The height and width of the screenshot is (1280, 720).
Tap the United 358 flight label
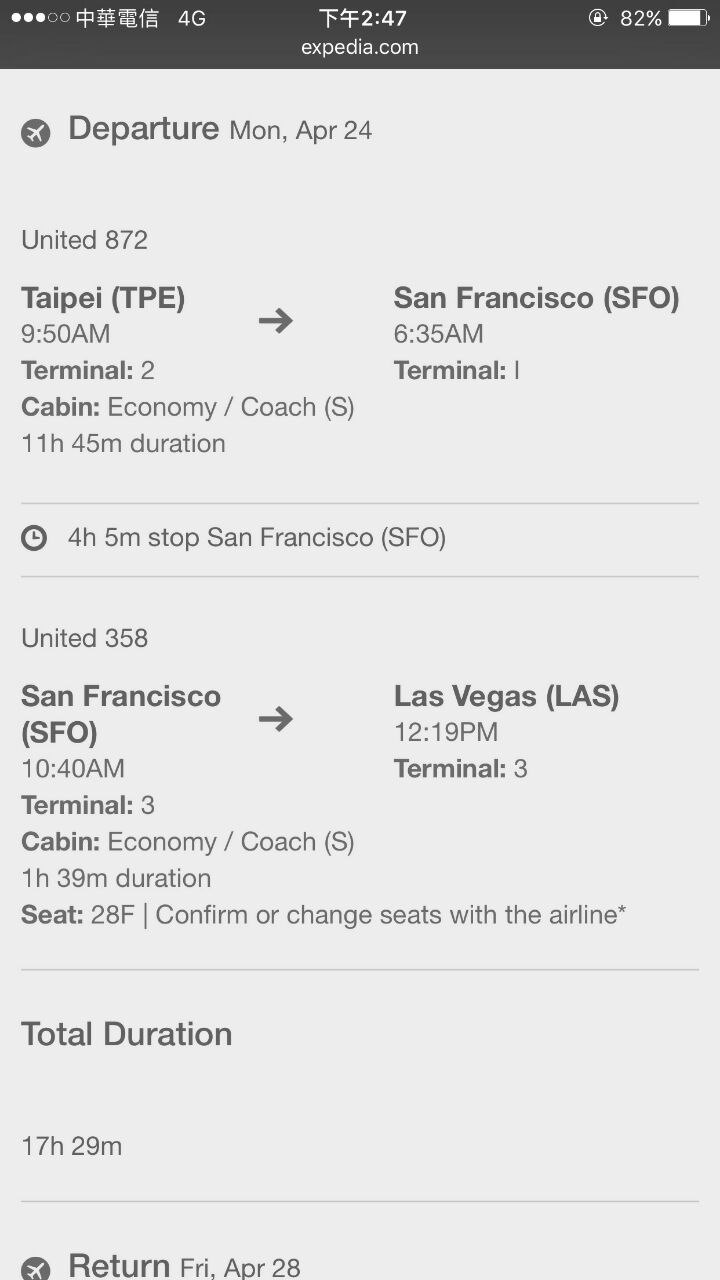(85, 638)
